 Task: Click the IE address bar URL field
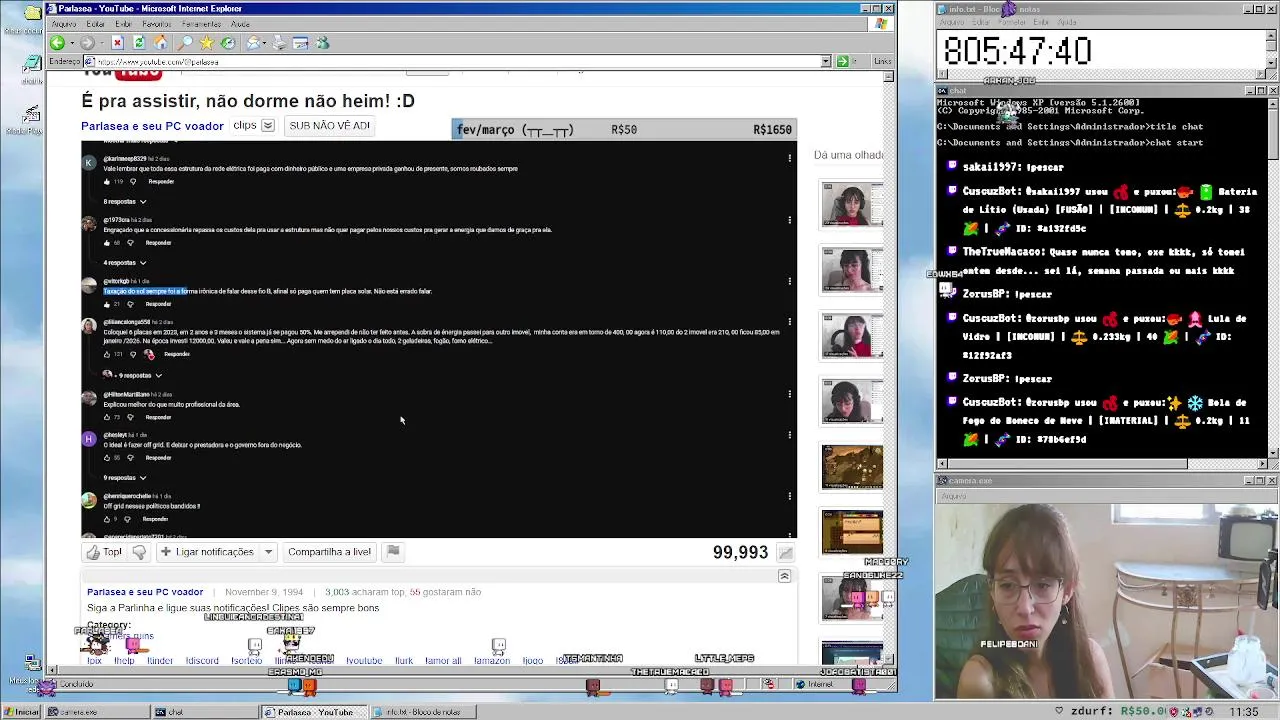[457, 62]
